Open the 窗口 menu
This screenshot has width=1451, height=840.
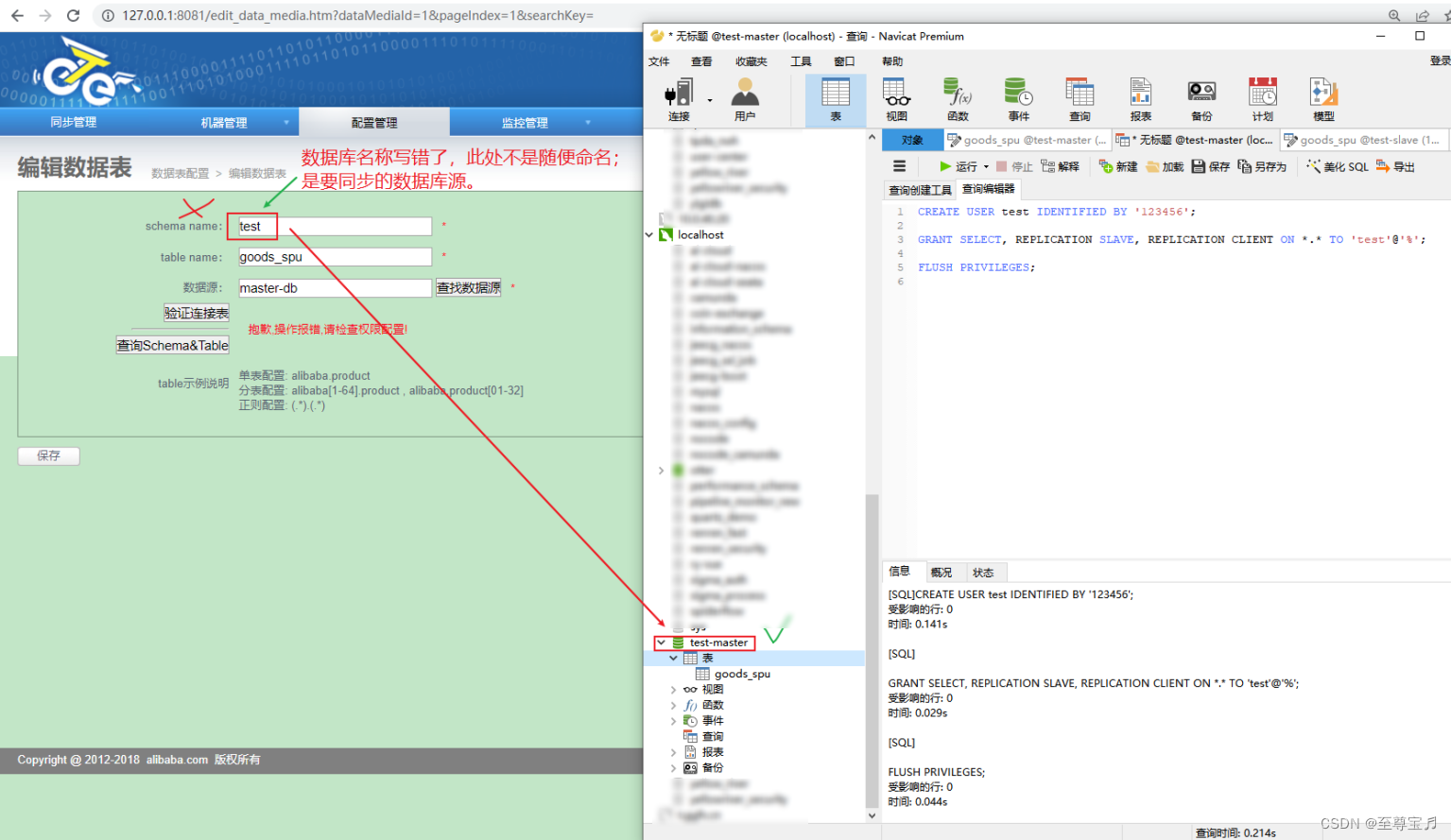click(844, 61)
